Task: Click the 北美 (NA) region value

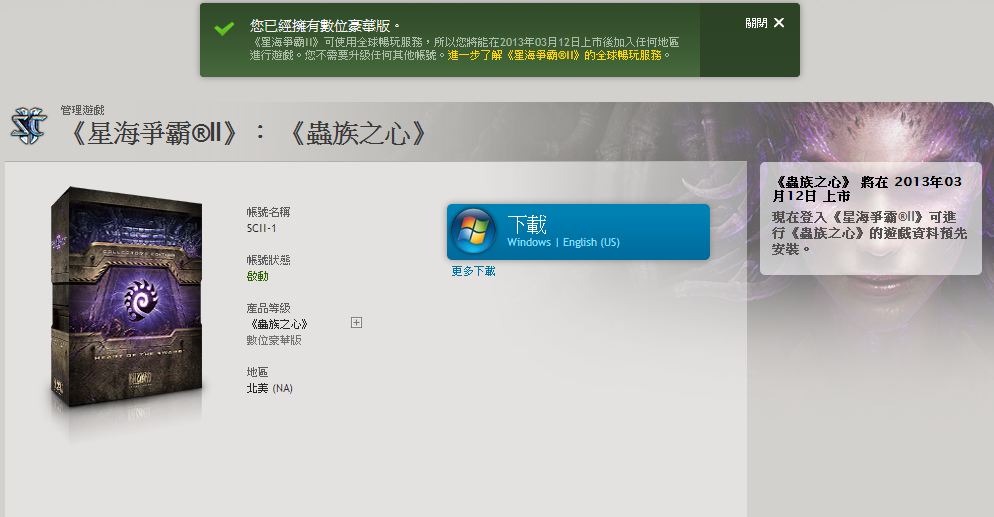Action: pos(269,388)
